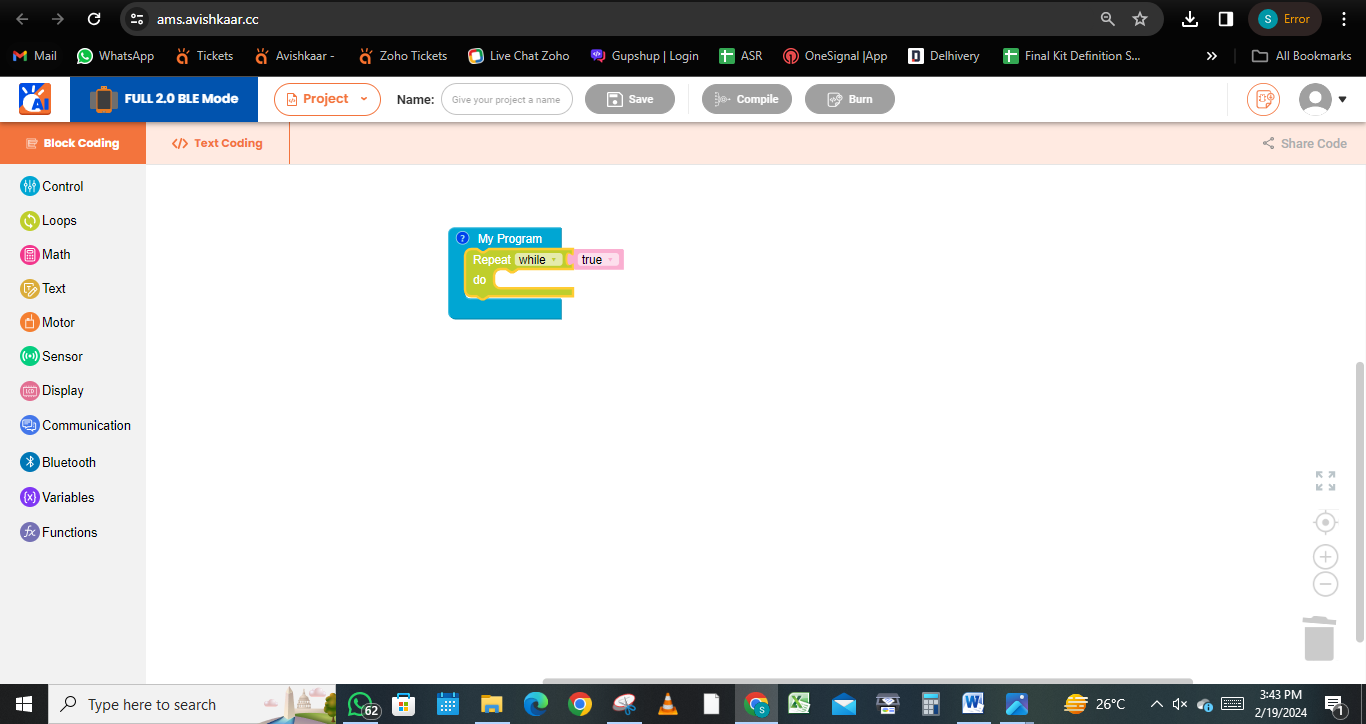
Task: Show more bookmarks with the chevron
Action: click(1212, 56)
